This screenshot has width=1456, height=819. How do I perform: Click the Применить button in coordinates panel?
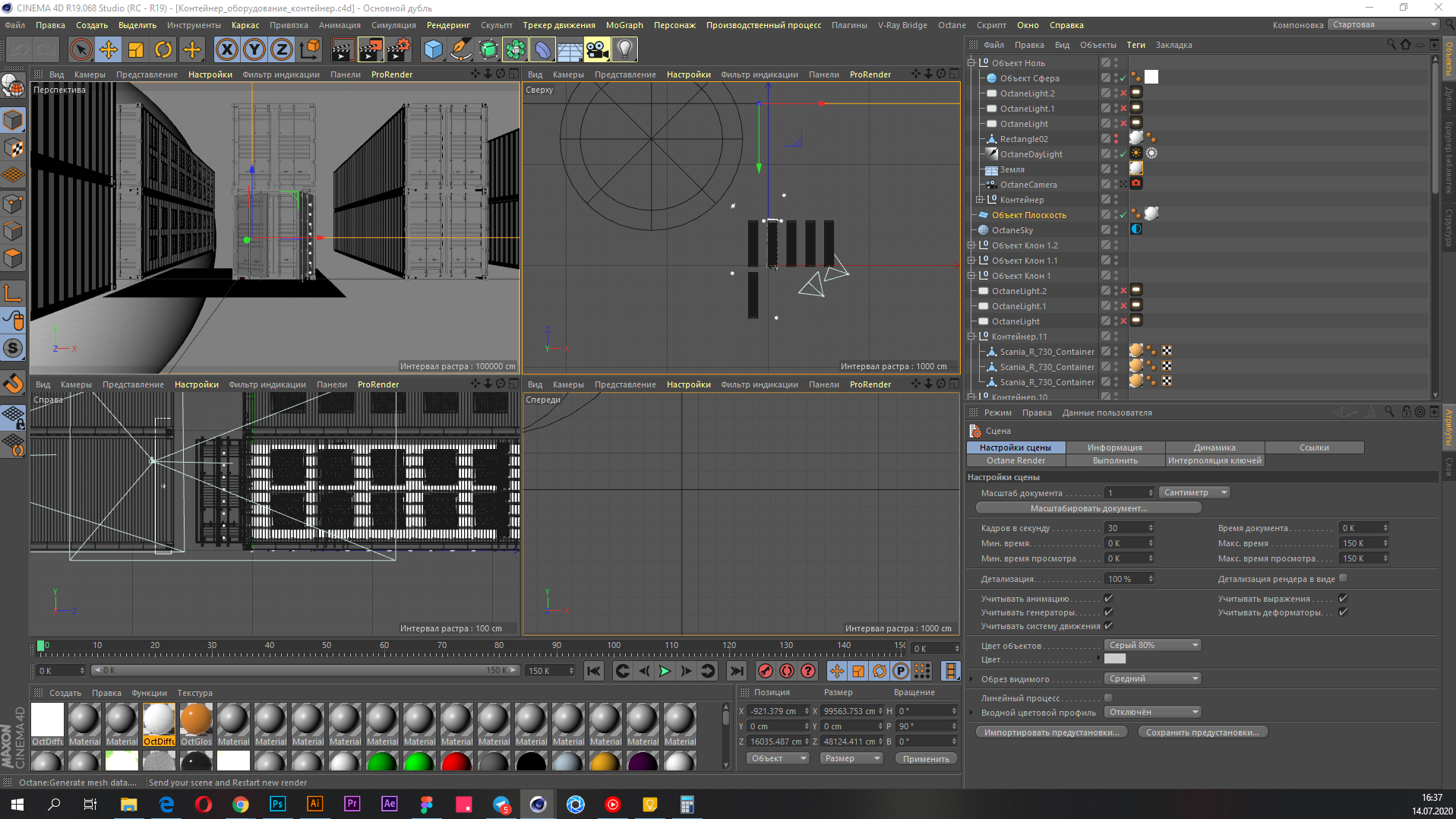pyautogui.click(x=925, y=759)
